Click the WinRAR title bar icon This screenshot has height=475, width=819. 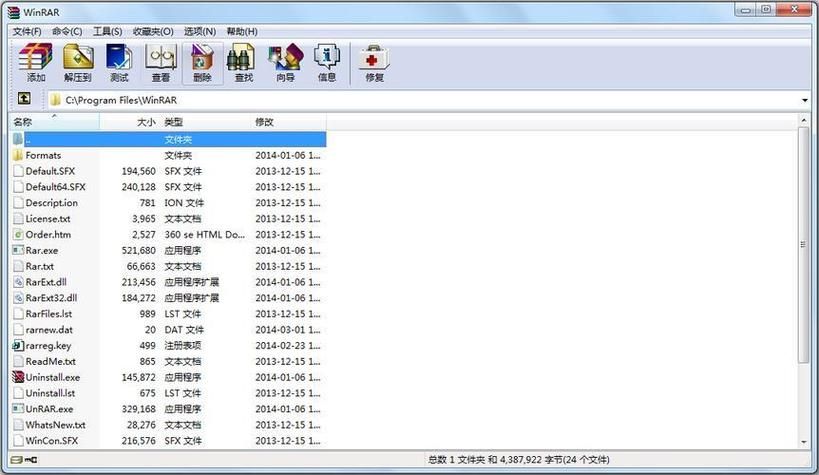pyautogui.click(x=14, y=12)
